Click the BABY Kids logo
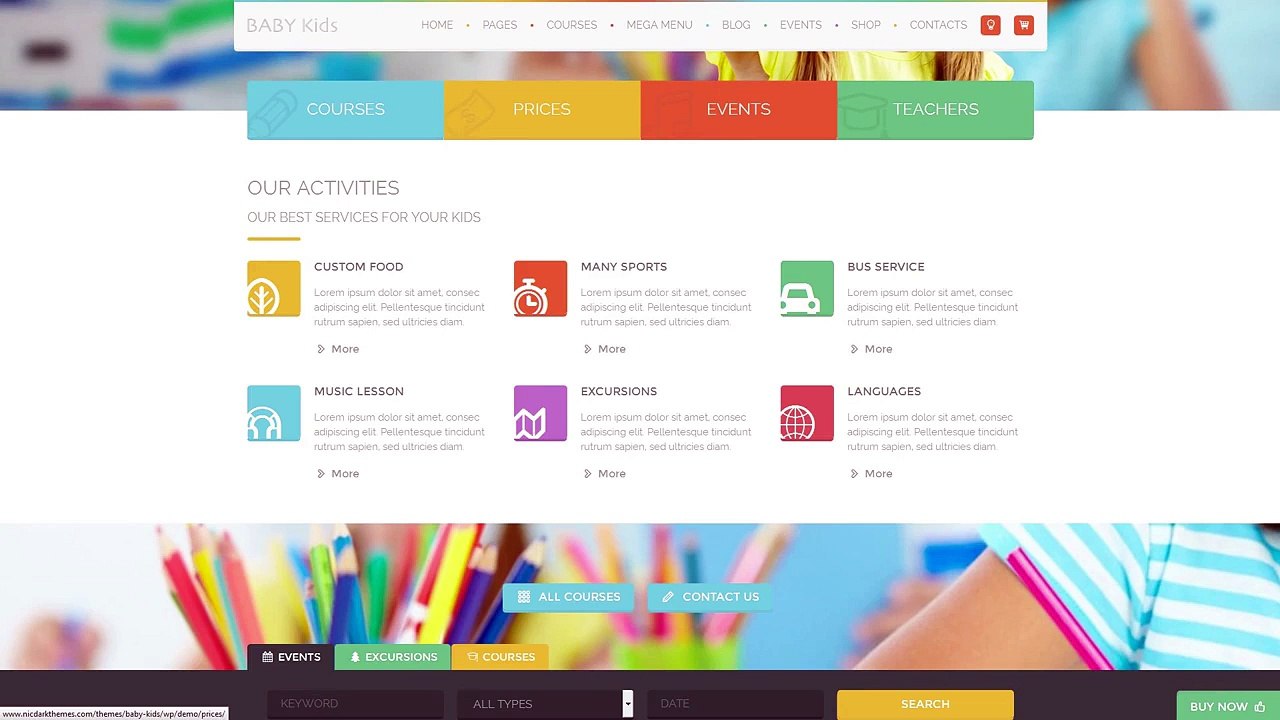The image size is (1280, 720). [x=292, y=25]
